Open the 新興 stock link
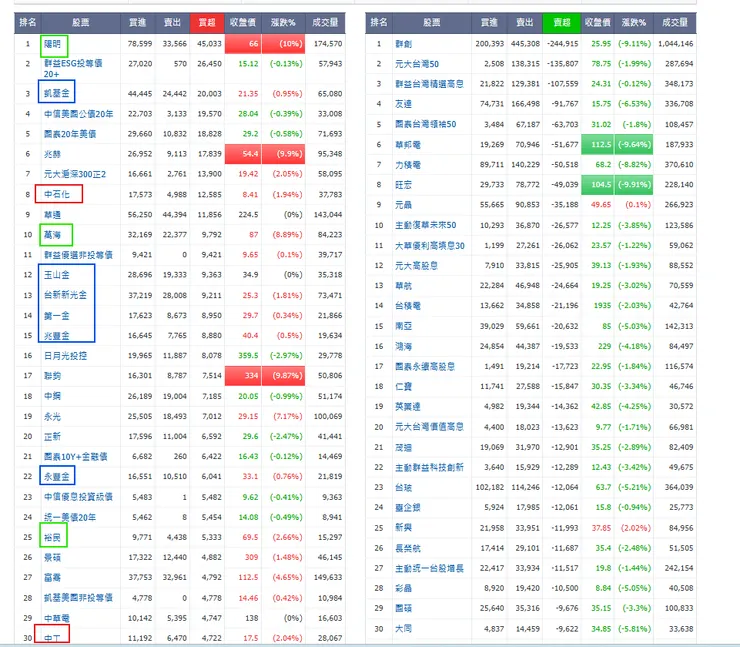Screen dimensions: 740x647 (x=403, y=528)
